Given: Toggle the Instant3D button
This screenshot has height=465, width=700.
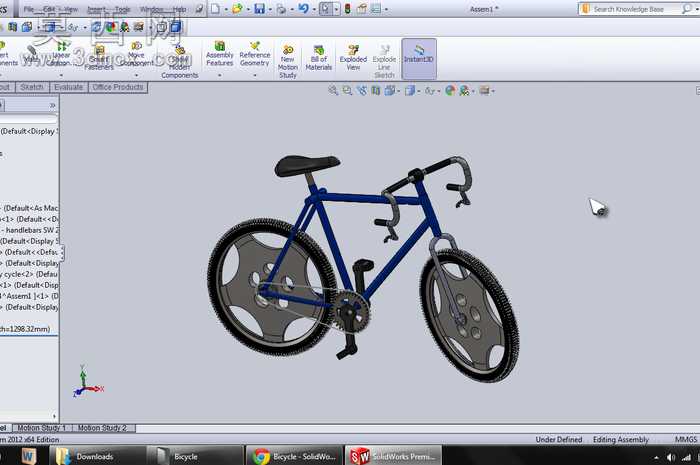Looking at the screenshot, I should point(419,58).
